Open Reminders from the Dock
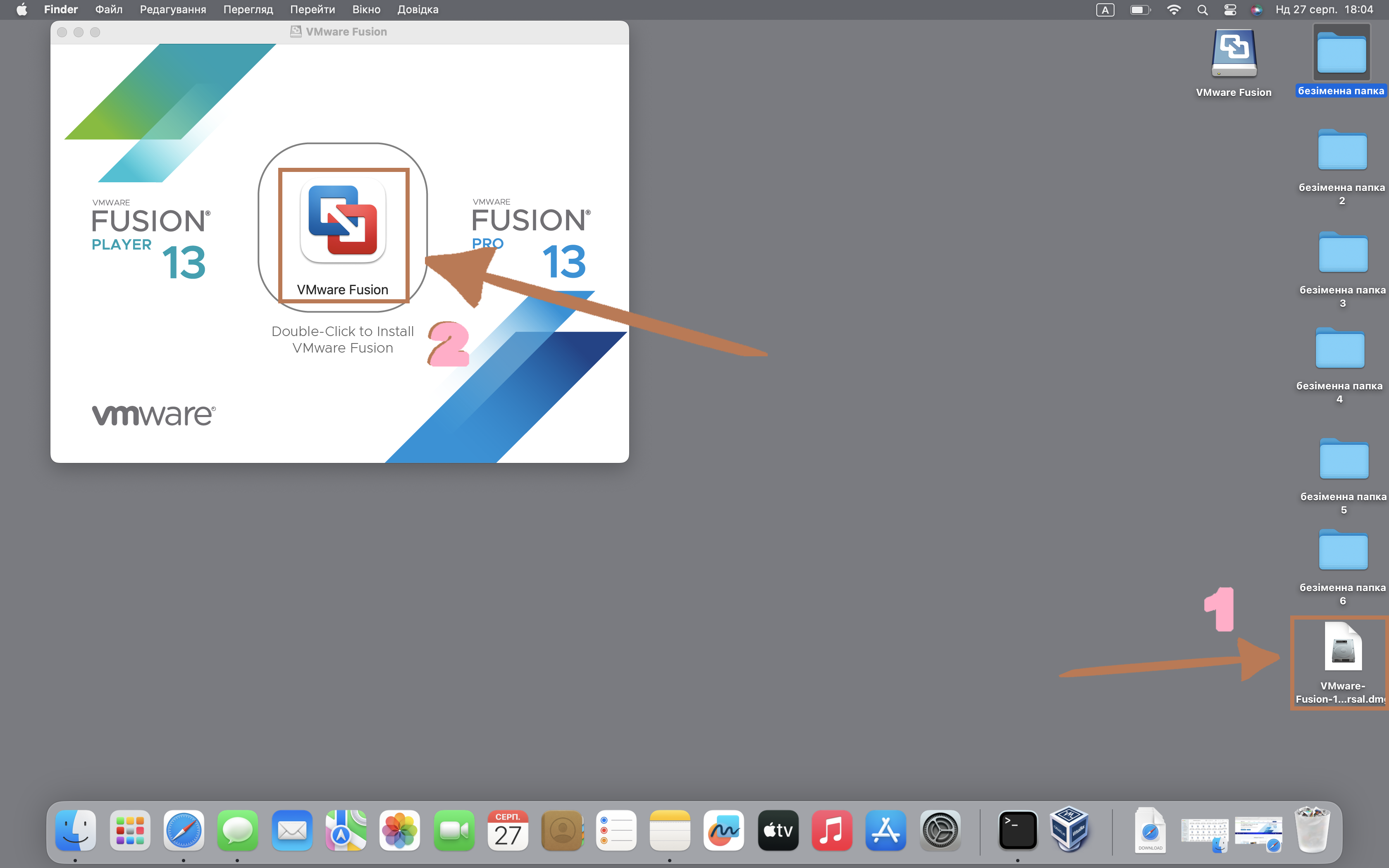1389x868 pixels. [x=616, y=830]
